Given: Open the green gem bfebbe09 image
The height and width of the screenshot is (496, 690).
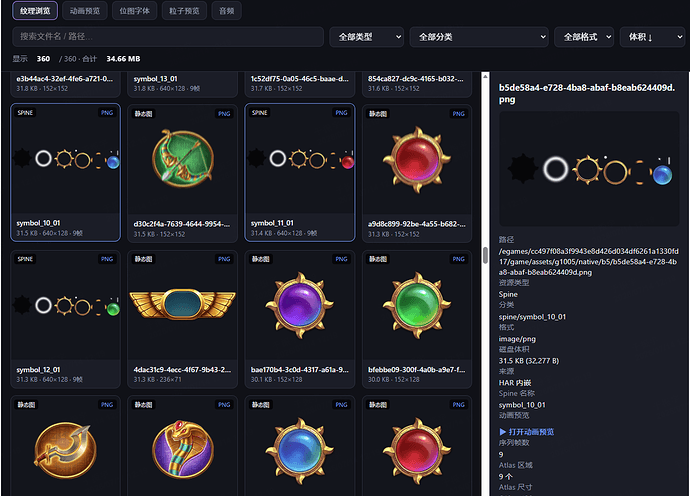Looking at the screenshot, I should tap(417, 319).
